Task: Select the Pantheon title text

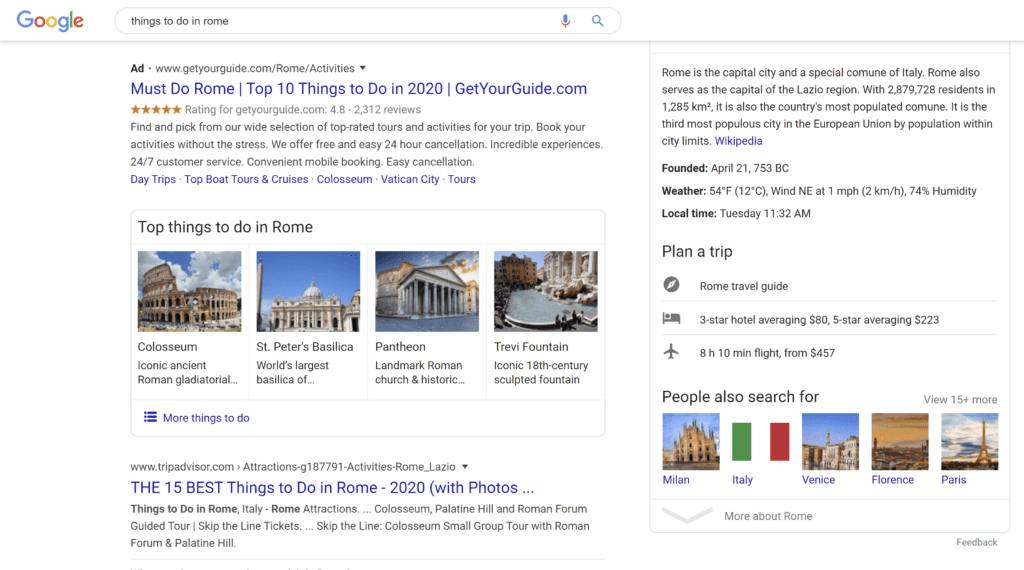Action: [x=400, y=347]
